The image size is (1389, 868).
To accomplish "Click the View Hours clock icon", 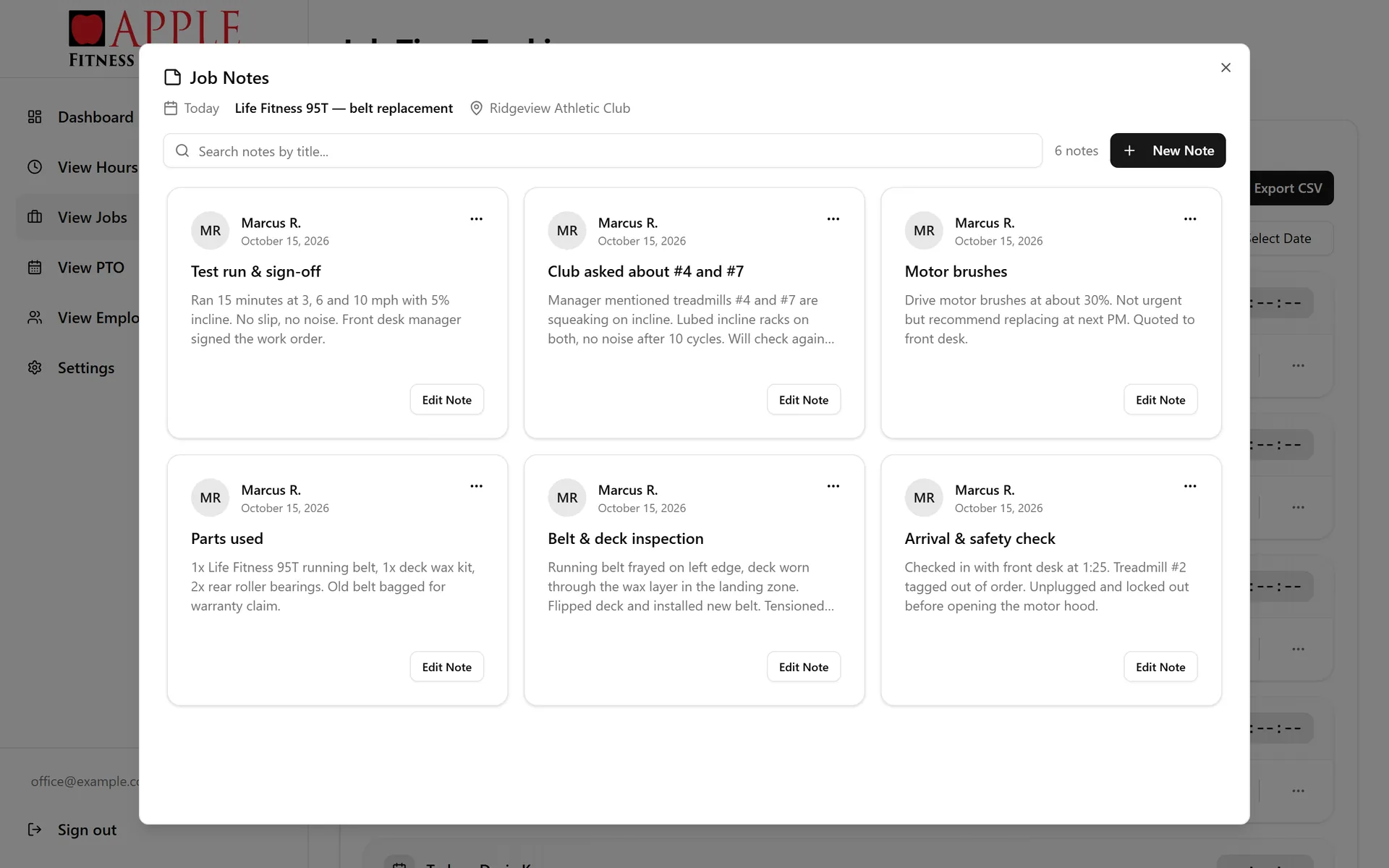I will pyautogui.click(x=35, y=167).
